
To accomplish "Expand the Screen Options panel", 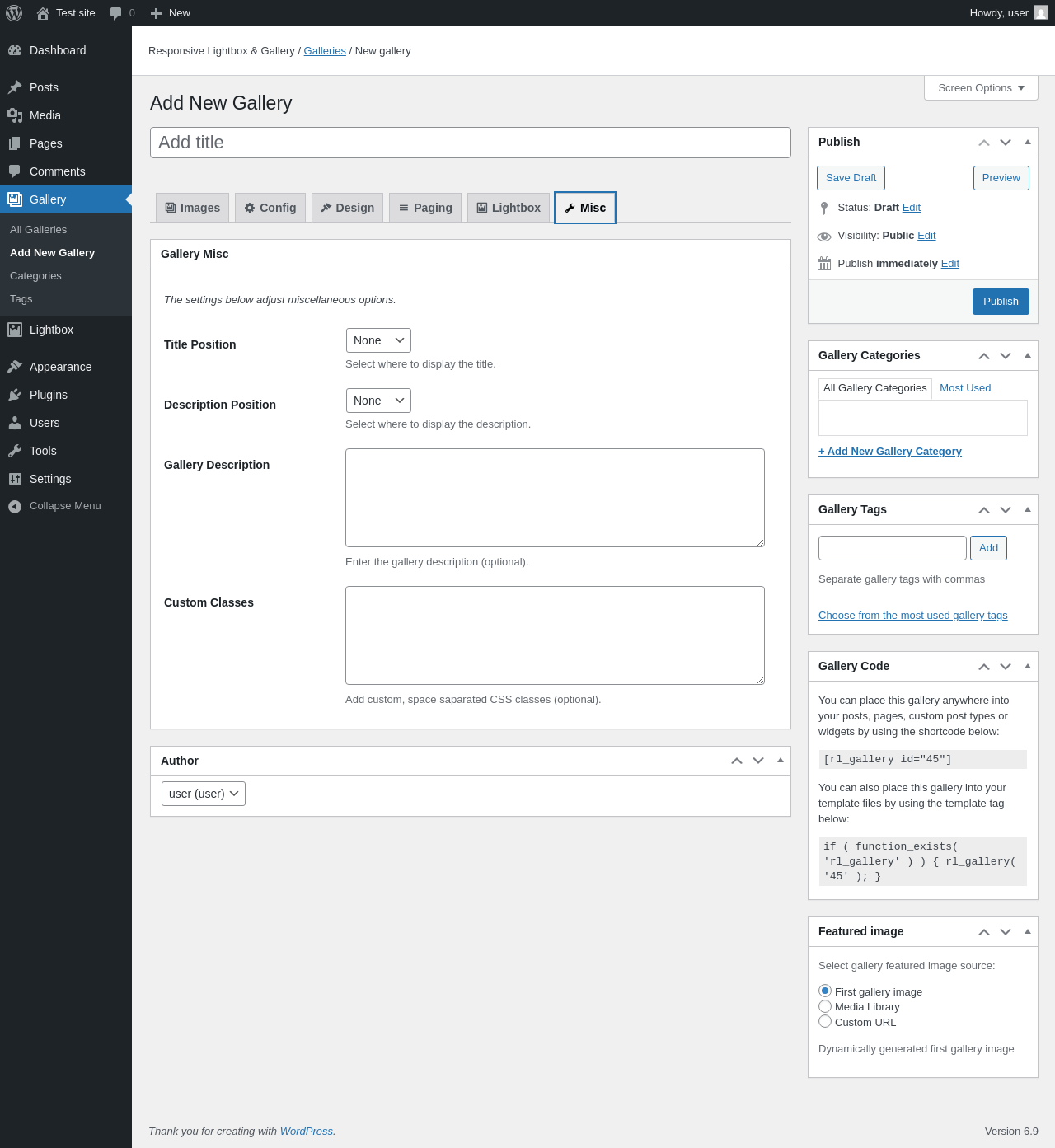I will click(x=981, y=88).
